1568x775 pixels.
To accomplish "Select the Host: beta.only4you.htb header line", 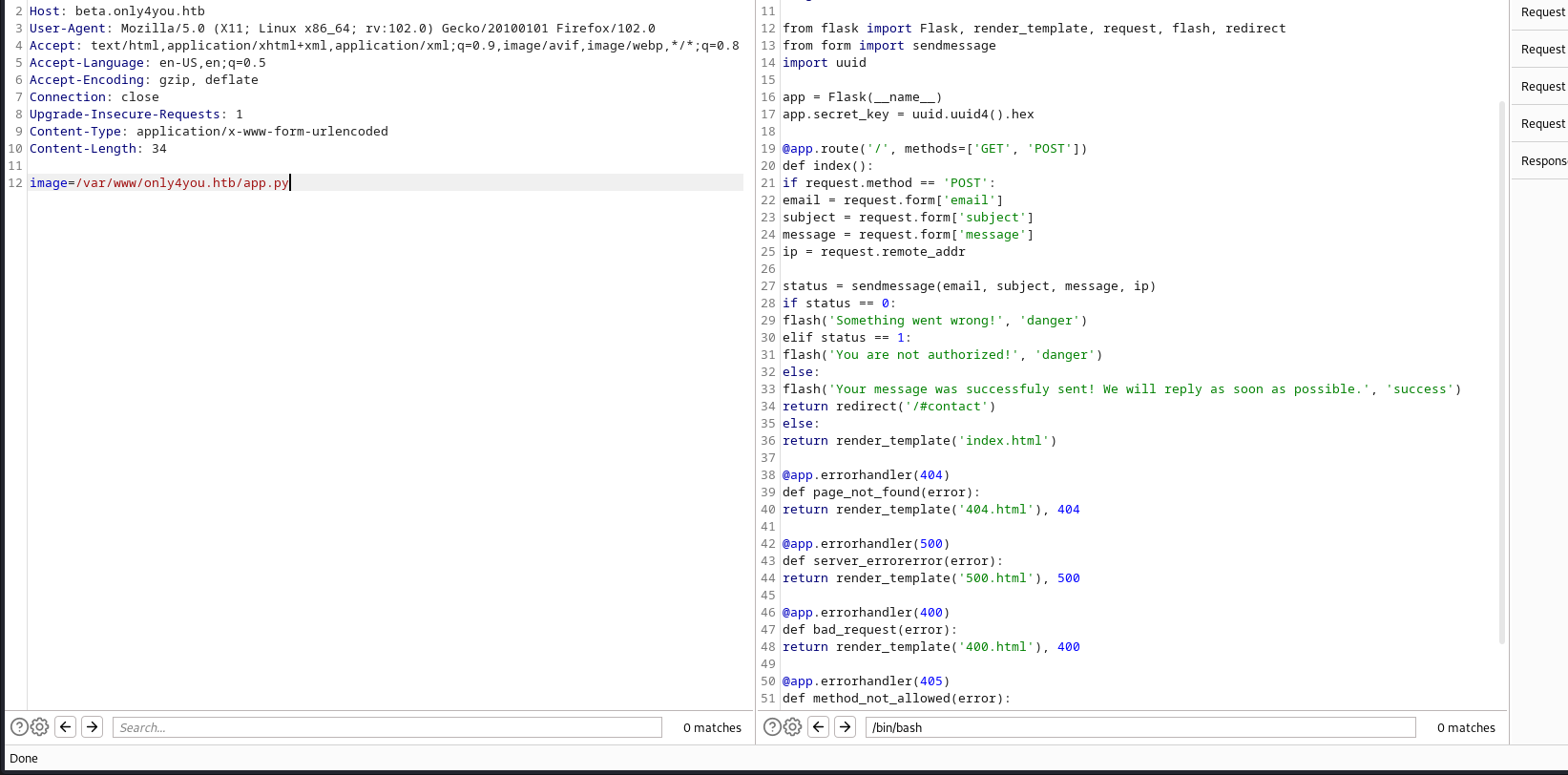I will click(x=117, y=11).
